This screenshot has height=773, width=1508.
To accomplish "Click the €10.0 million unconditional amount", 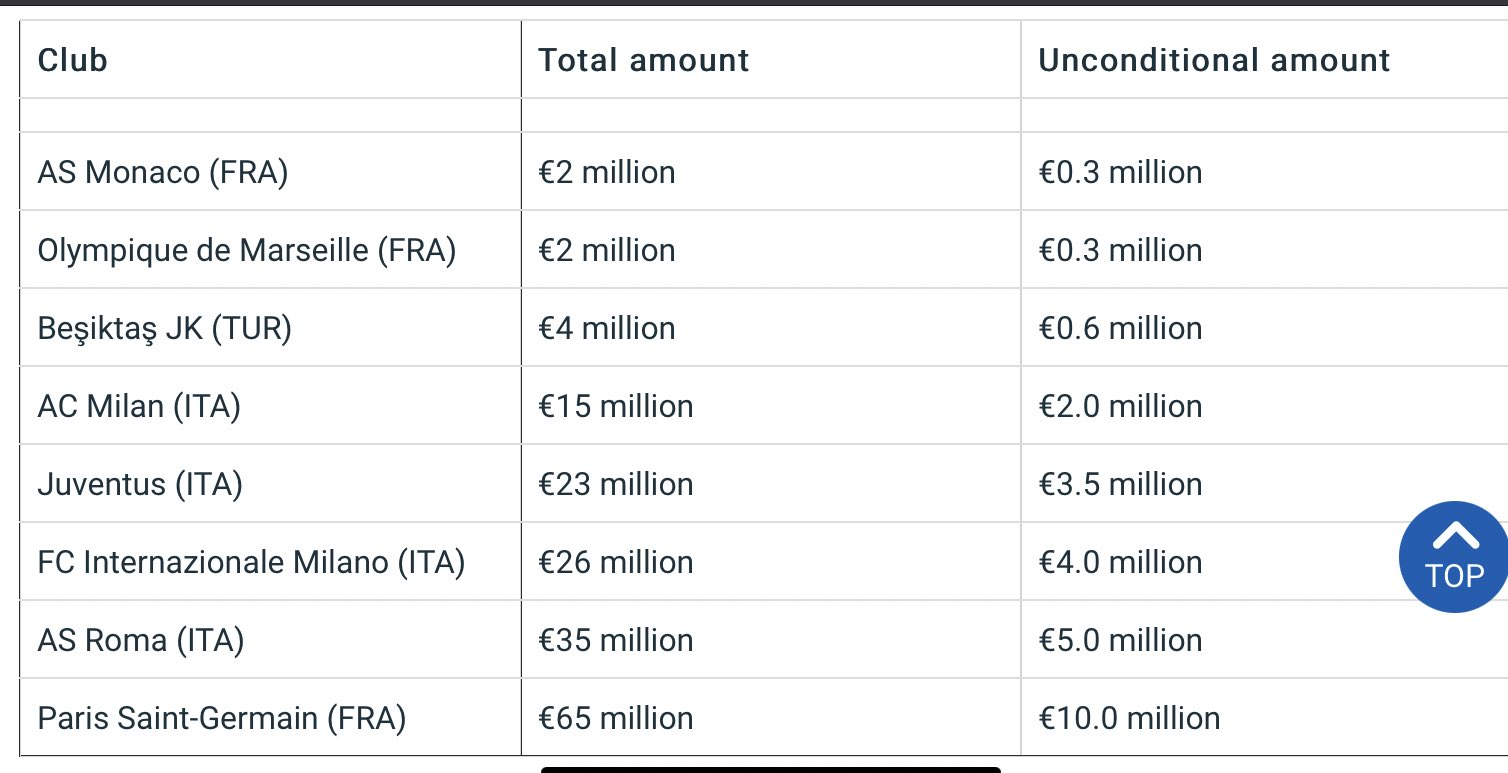I will (x=1129, y=718).
